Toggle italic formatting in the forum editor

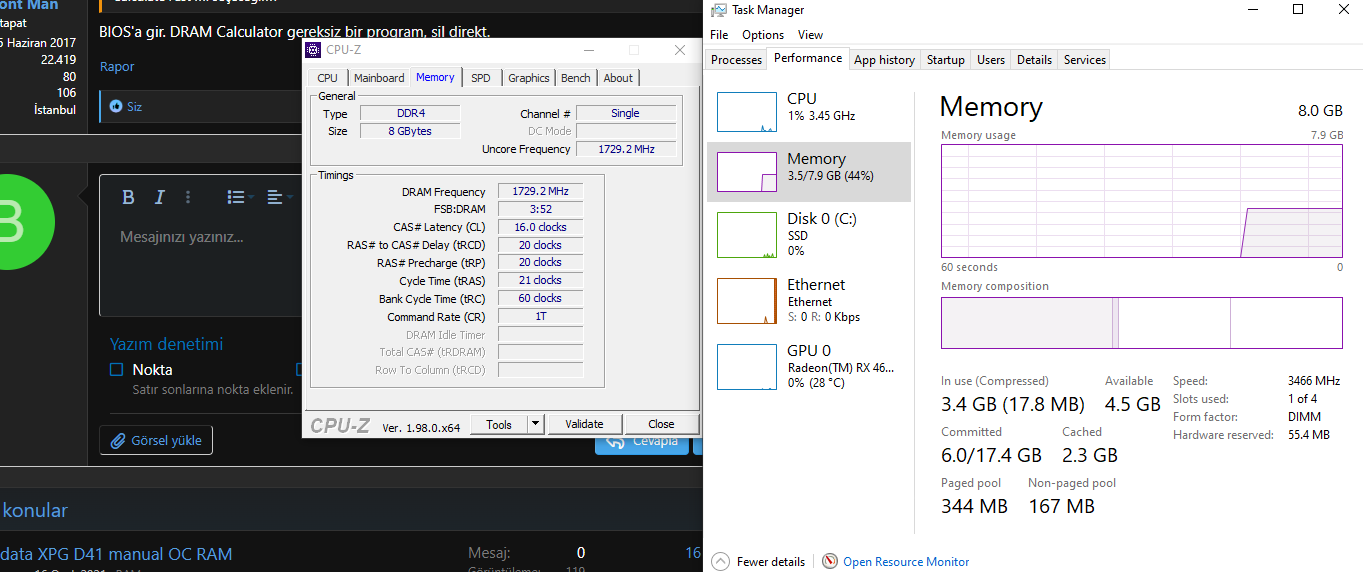point(159,197)
